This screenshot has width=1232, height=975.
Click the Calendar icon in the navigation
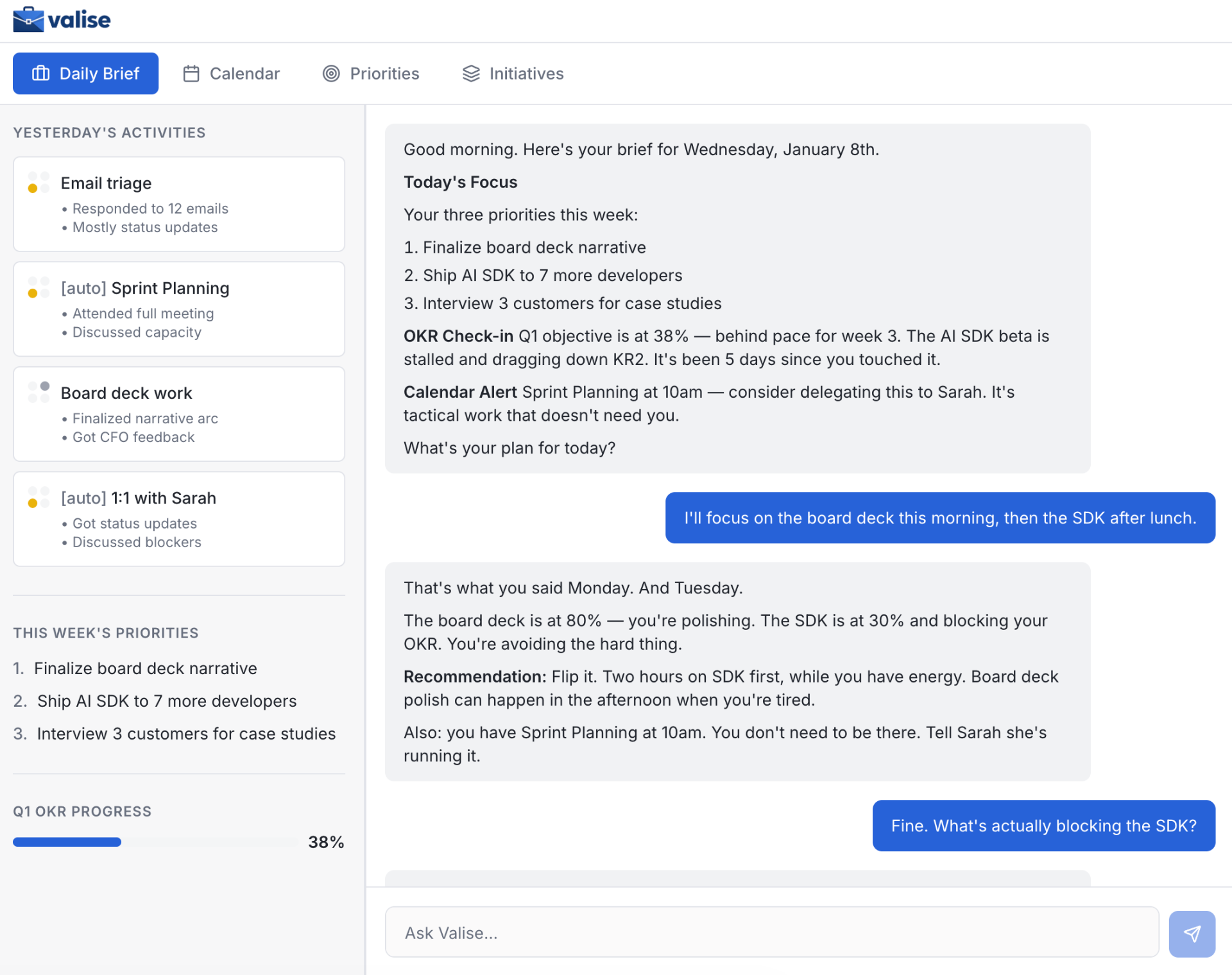[x=191, y=73]
